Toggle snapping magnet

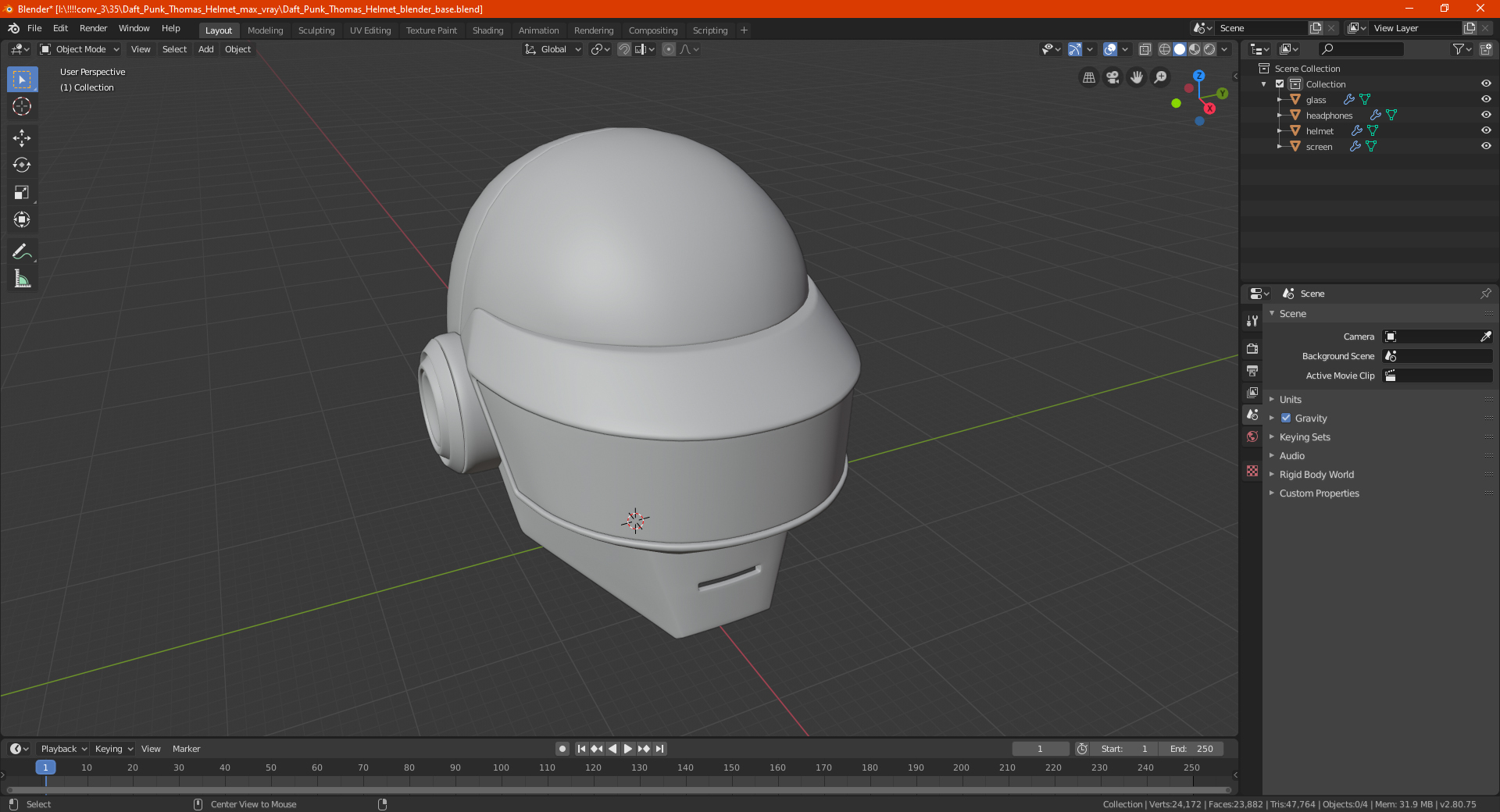(624, 49)
